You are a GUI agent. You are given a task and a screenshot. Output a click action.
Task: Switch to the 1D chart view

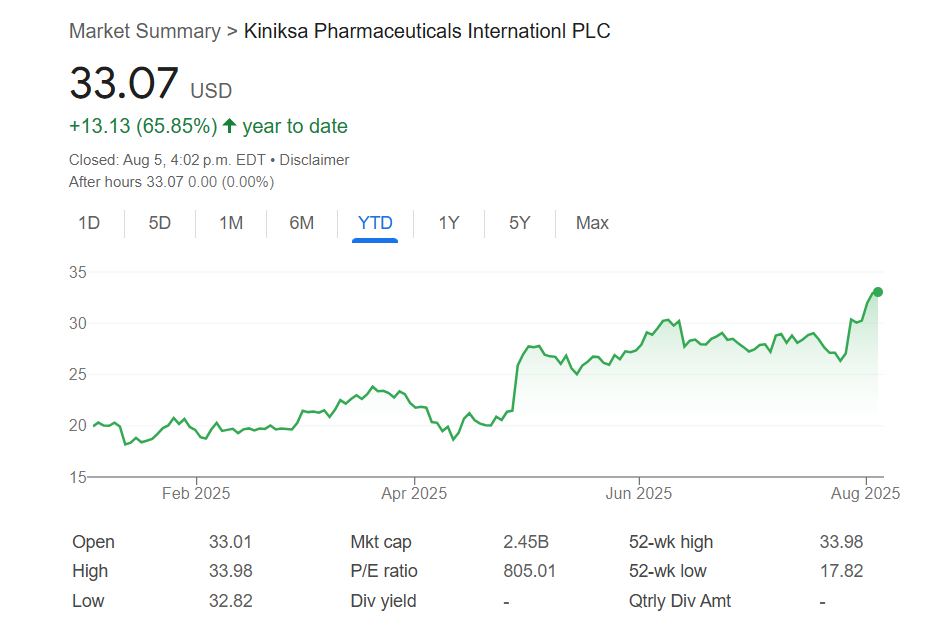click(89, 223)
